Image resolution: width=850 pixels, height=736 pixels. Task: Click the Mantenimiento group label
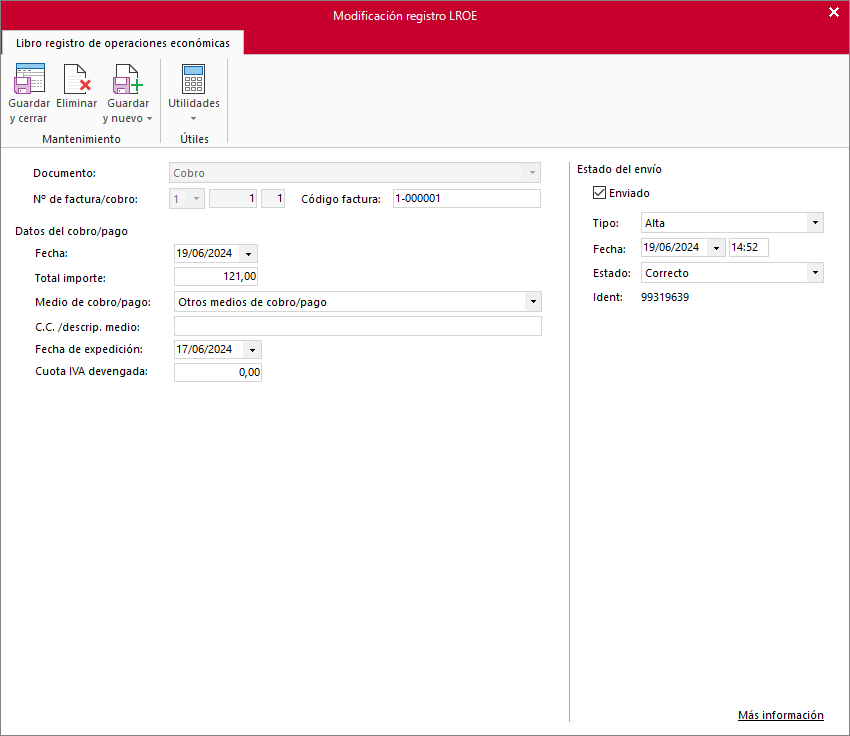[x=81, y=139]
